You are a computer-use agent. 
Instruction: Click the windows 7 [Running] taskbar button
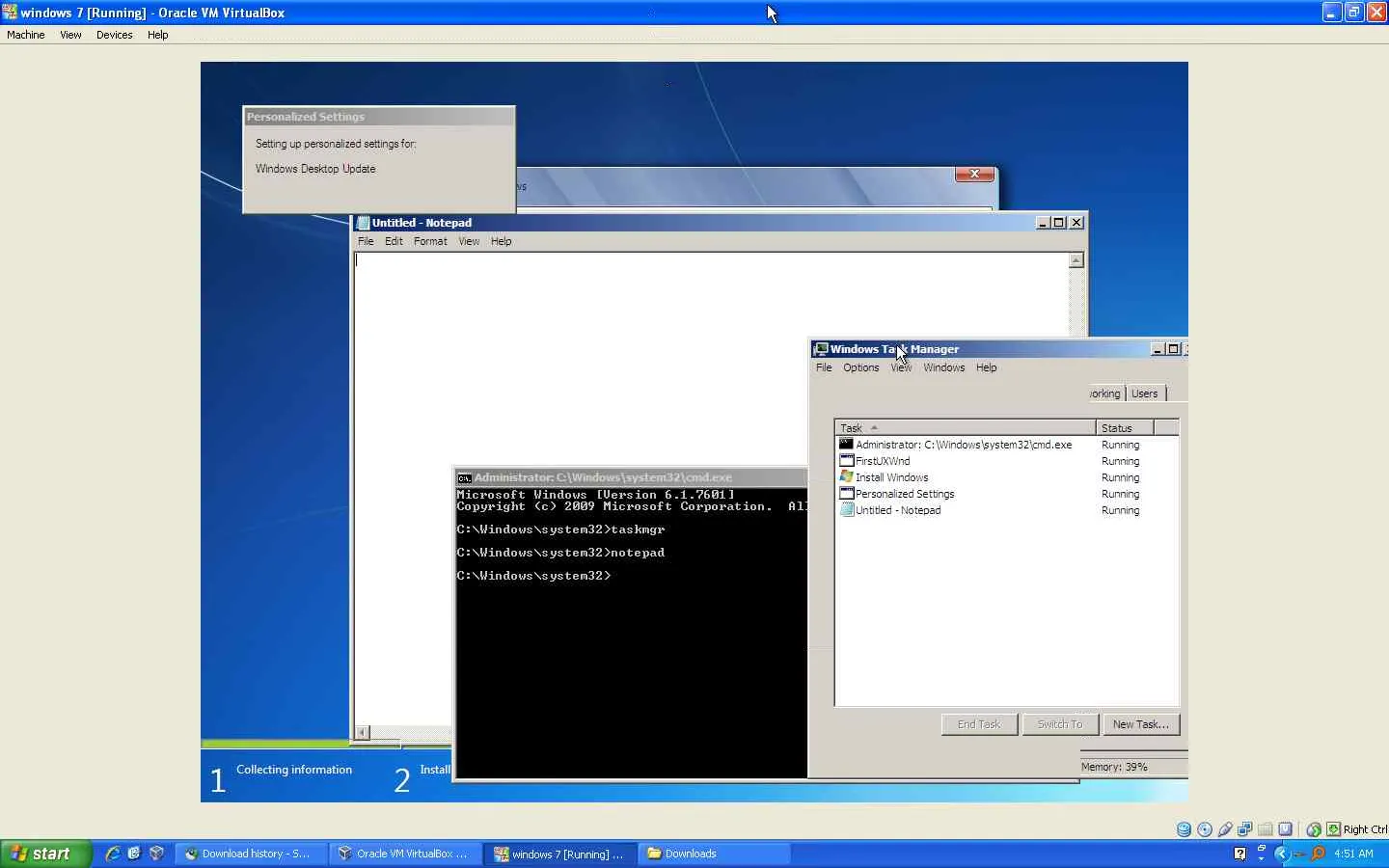(x=559, y=854)
